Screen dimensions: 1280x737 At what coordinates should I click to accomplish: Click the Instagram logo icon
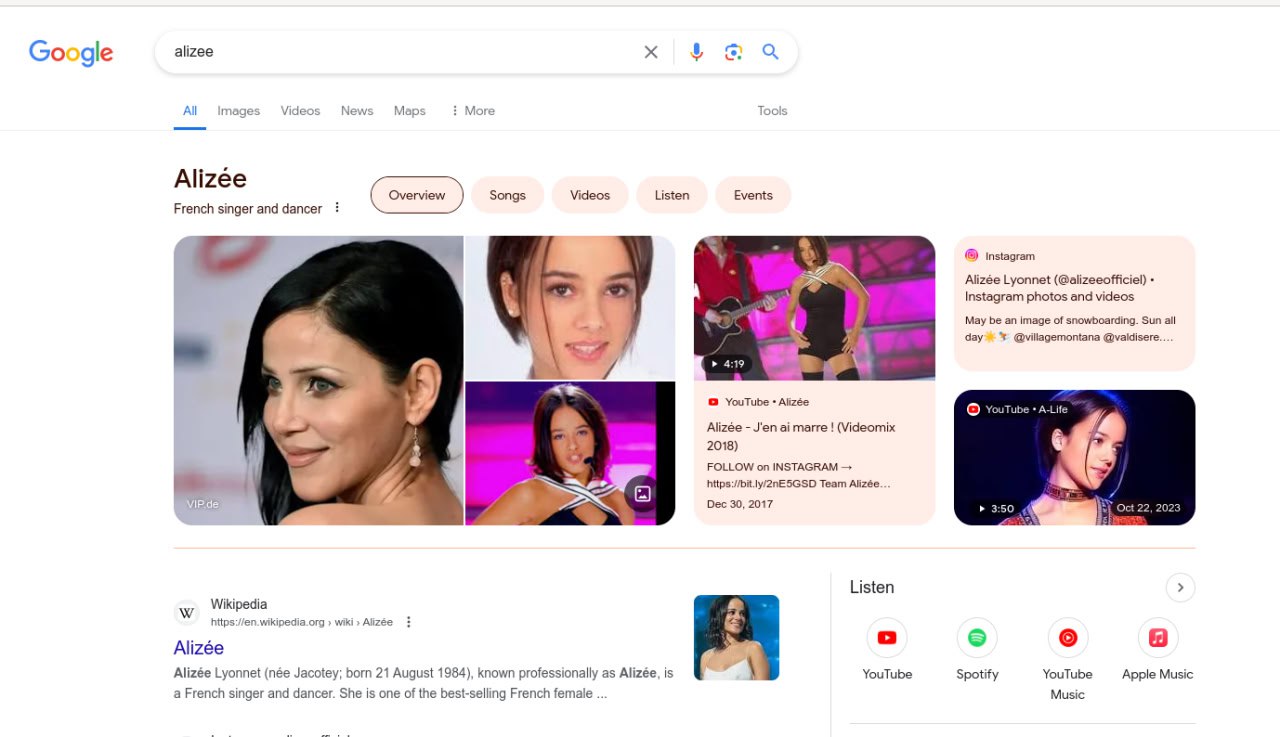coord(971,256)
